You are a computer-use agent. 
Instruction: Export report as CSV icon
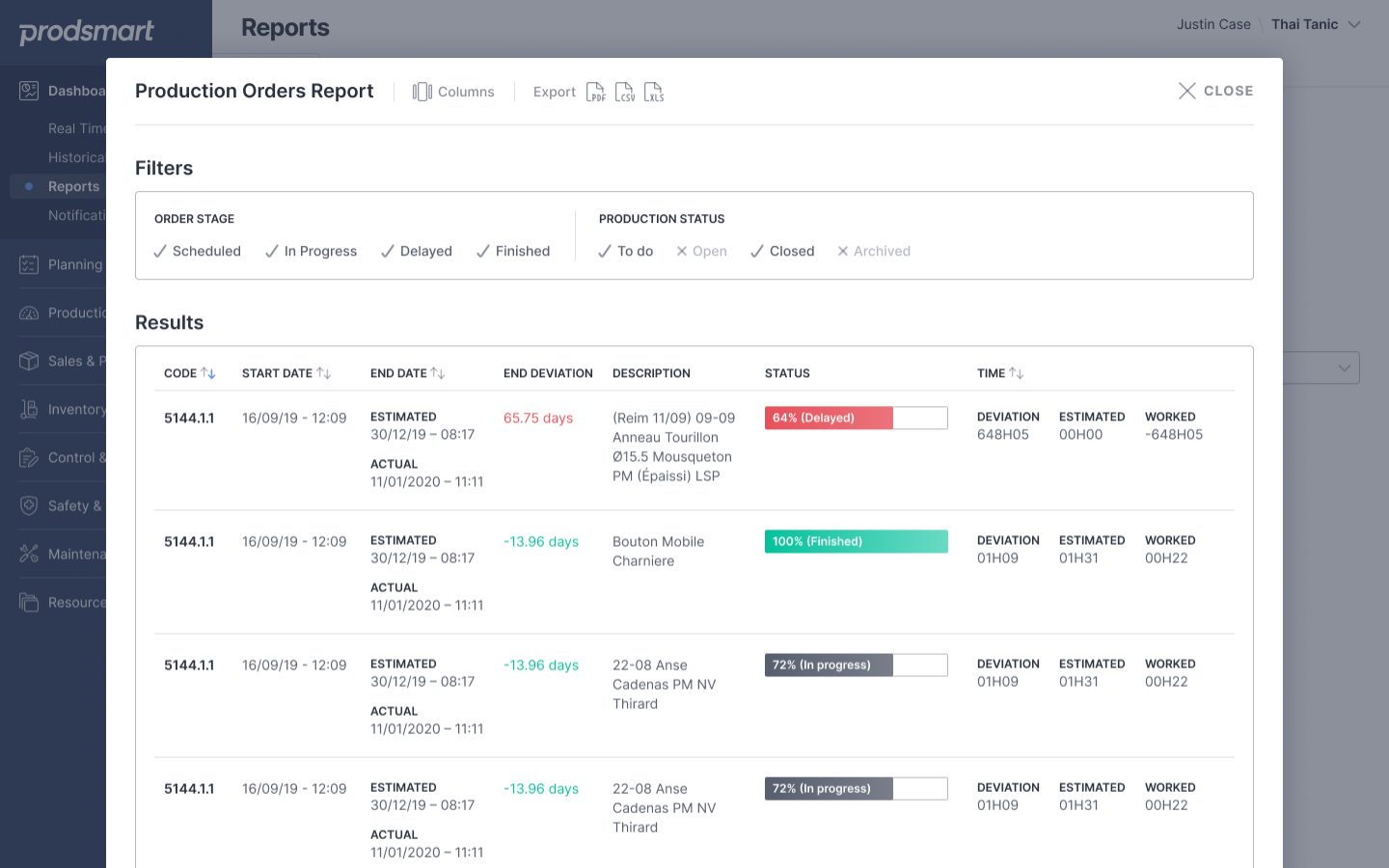point(625,92)
